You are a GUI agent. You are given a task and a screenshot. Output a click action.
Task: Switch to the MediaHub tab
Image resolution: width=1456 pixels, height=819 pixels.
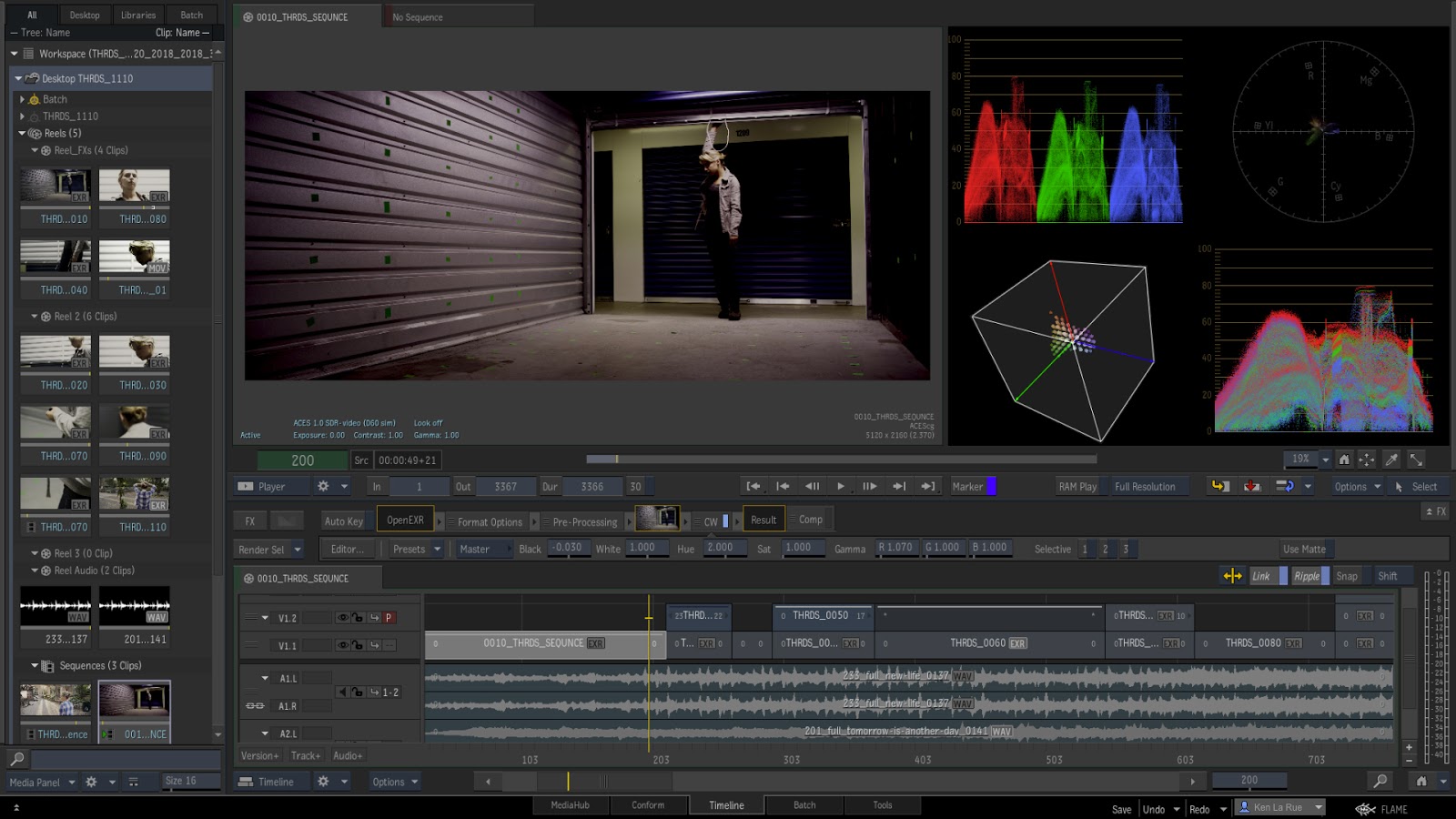coord(570,805)
